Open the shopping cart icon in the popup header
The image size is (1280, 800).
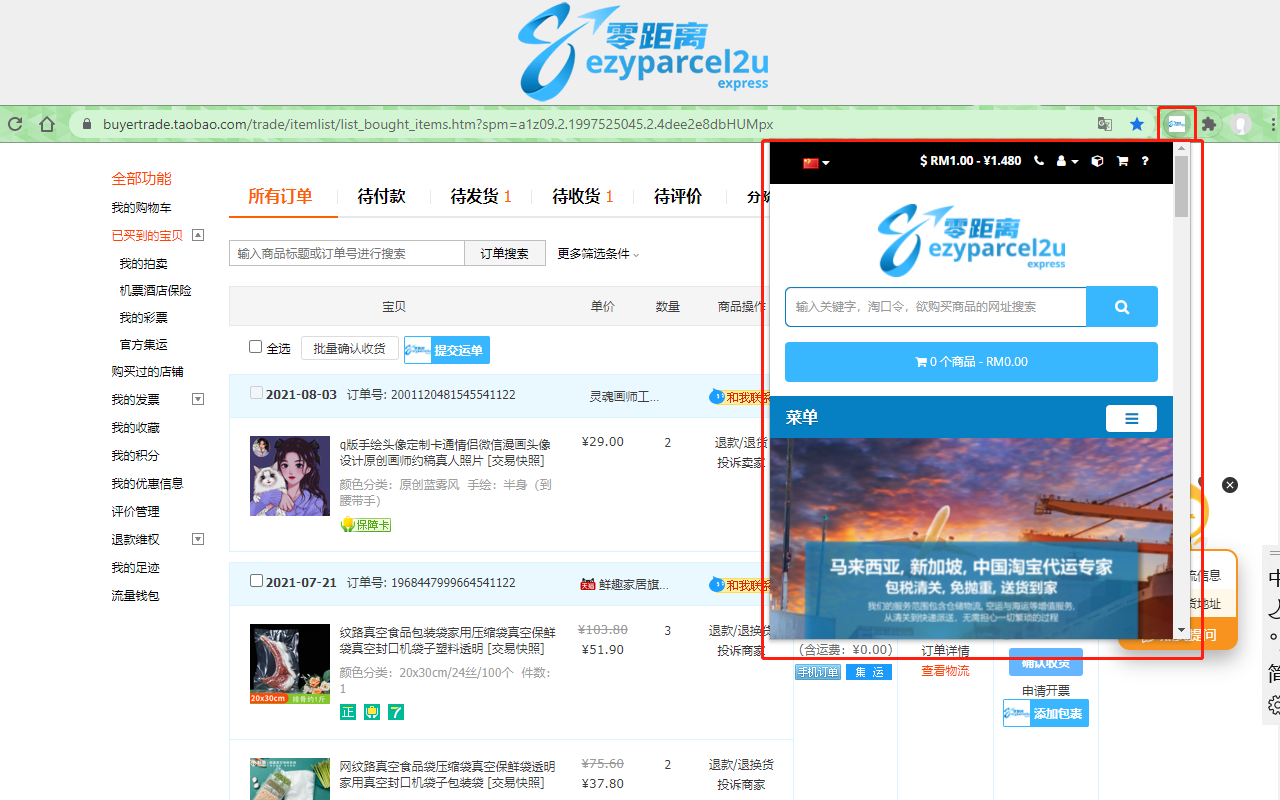(1122, 161)
